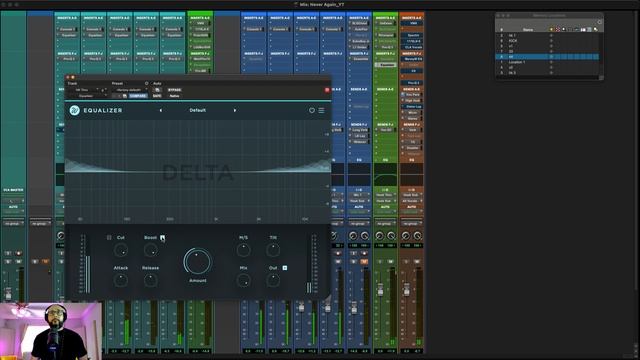The image size is (640, 360).
Task: Toggle the plugin BYPASS button
Action: (174, 90)
